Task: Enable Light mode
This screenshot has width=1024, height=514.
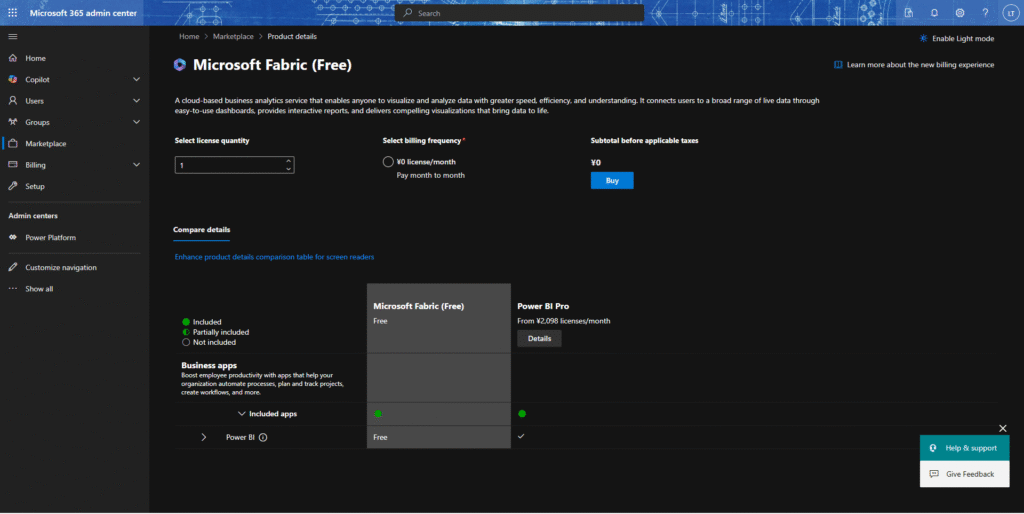Action: 956,38
